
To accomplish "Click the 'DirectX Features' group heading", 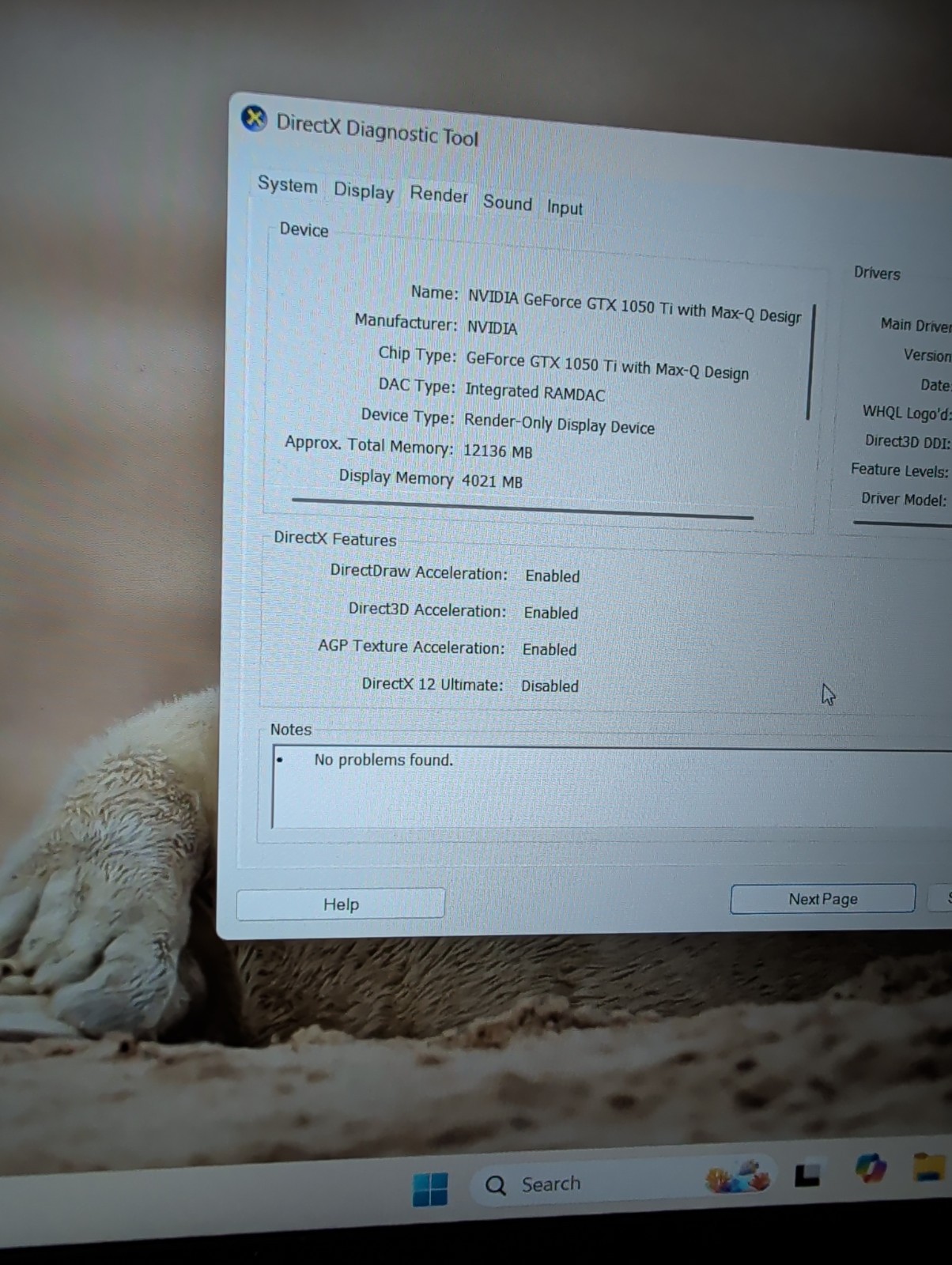I will [x=334, y=539].
